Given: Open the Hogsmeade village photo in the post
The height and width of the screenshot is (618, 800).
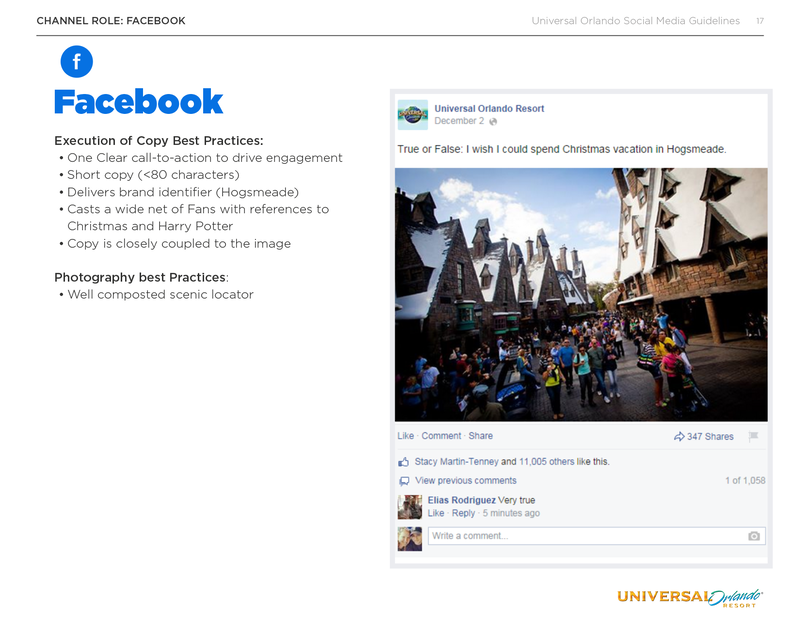Looking at the screenshot, I should tap(581, 294).
